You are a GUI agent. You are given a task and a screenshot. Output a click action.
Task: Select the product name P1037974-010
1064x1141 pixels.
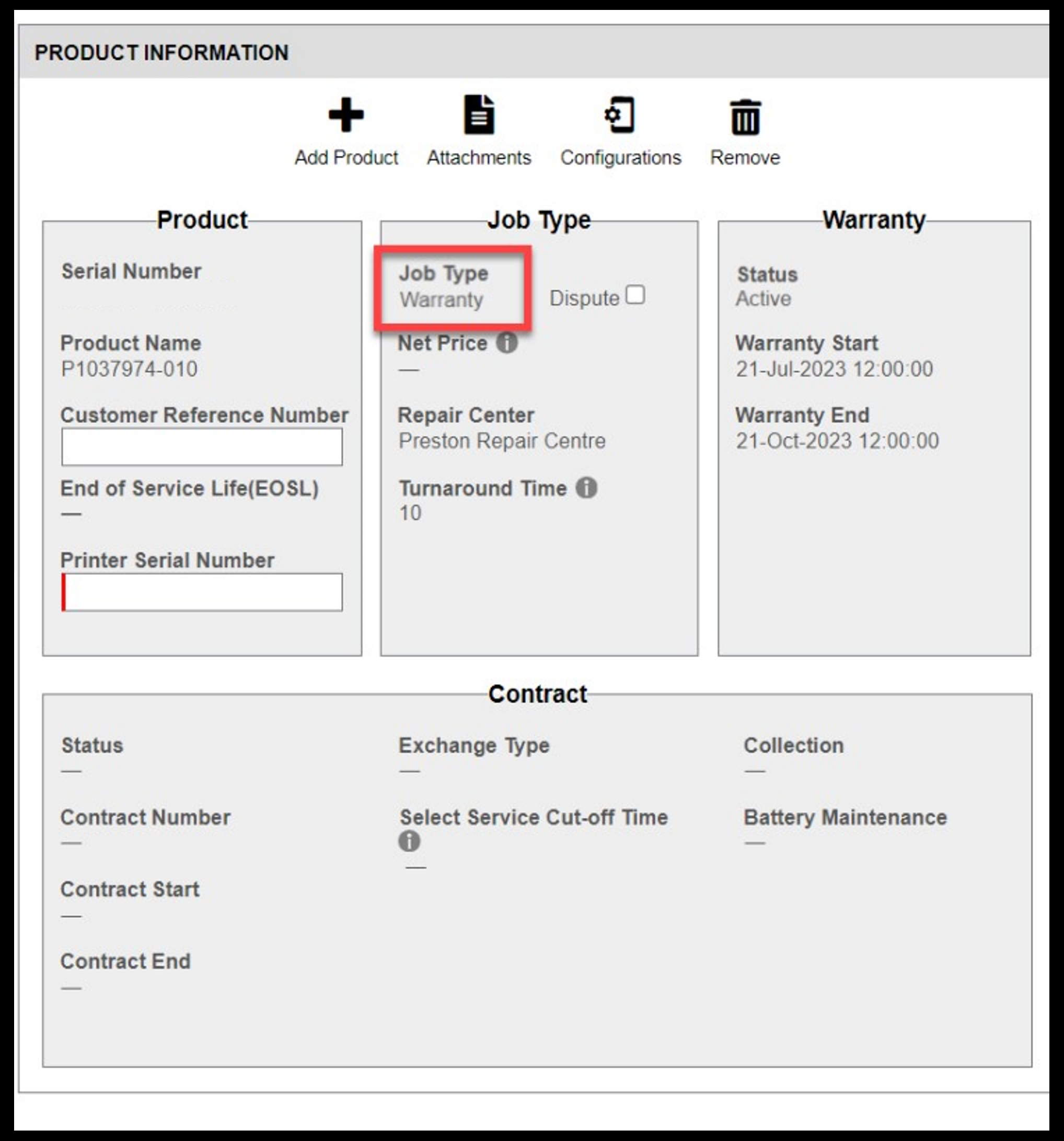click(x=129, y=369)
